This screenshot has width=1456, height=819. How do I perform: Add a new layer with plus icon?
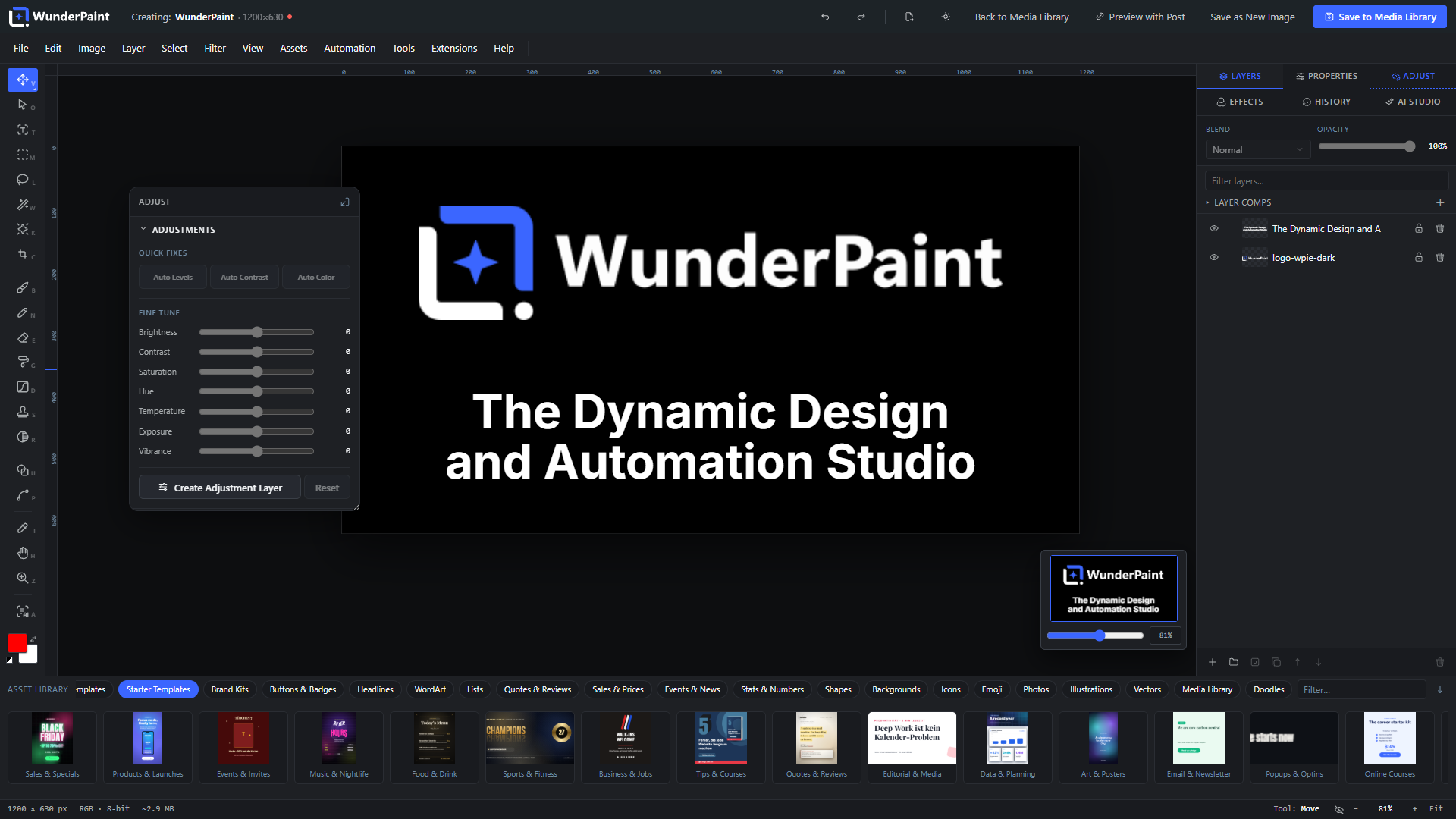pyautogui.click(x=1213, y=662)
